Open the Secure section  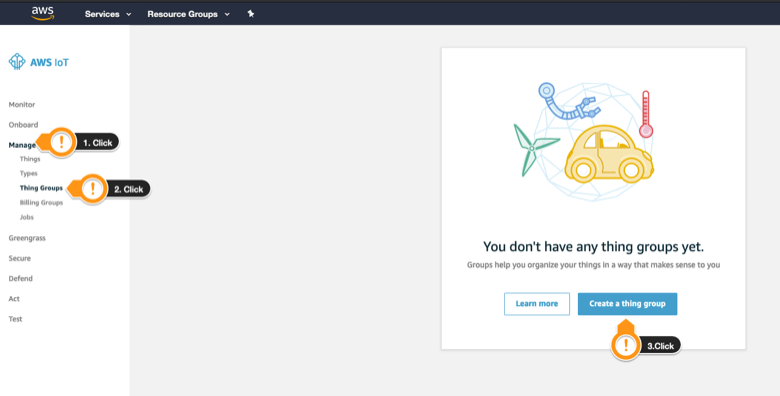click(20, 258)
